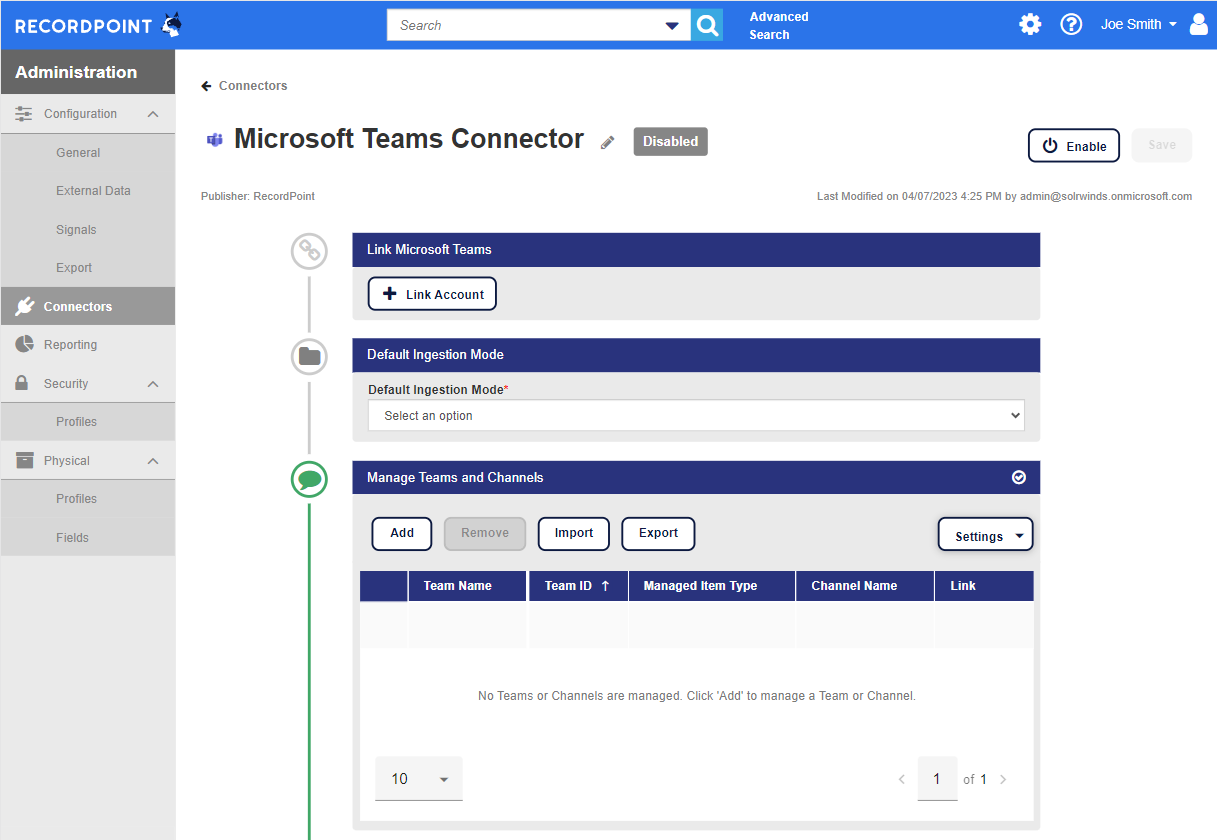Click the Reporting pie chart icon
Screen dimensions: 1217x840
click(24, 344)
